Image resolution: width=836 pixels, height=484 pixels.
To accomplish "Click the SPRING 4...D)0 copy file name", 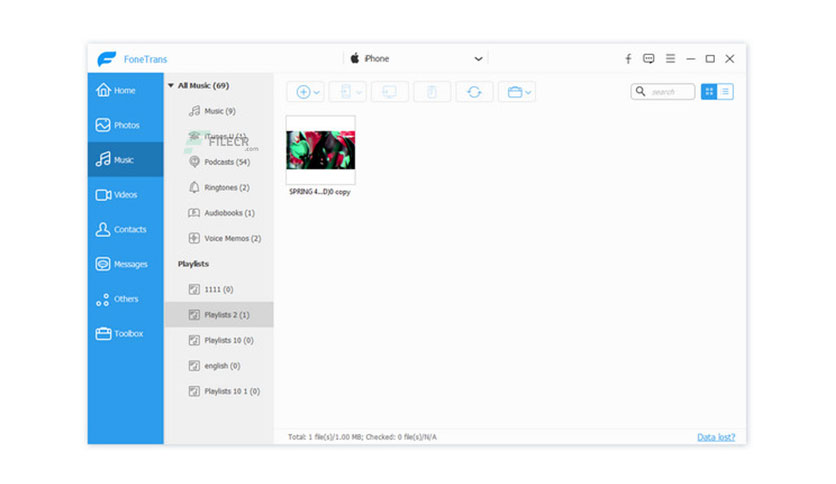I will 320,192.
